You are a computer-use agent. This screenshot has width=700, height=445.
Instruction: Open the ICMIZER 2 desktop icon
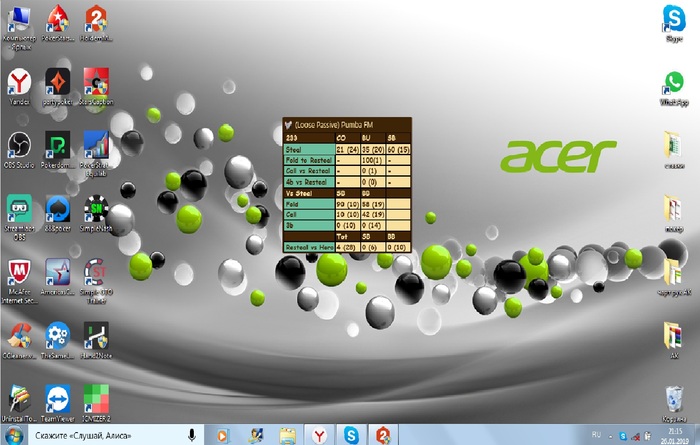point(96,403)
